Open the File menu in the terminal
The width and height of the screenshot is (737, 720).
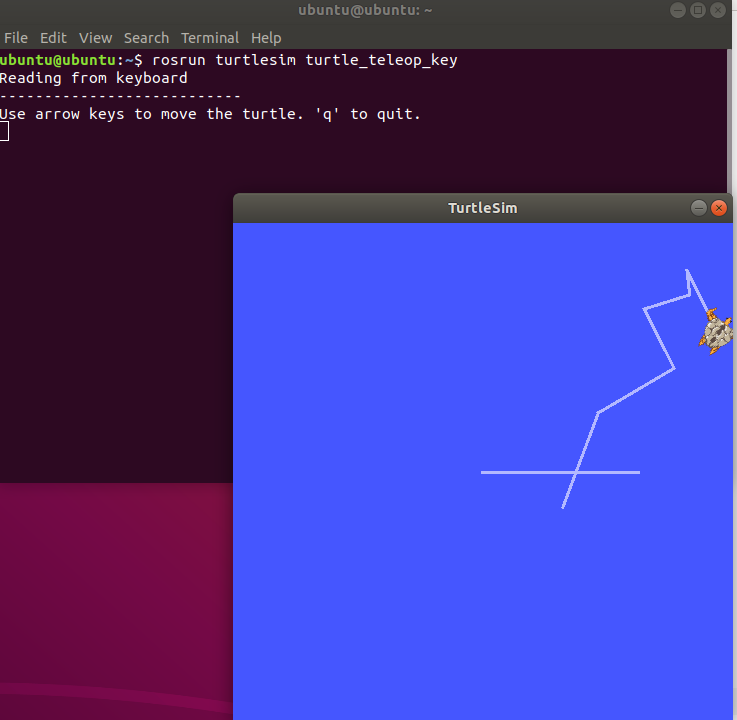tap(16, 38)
